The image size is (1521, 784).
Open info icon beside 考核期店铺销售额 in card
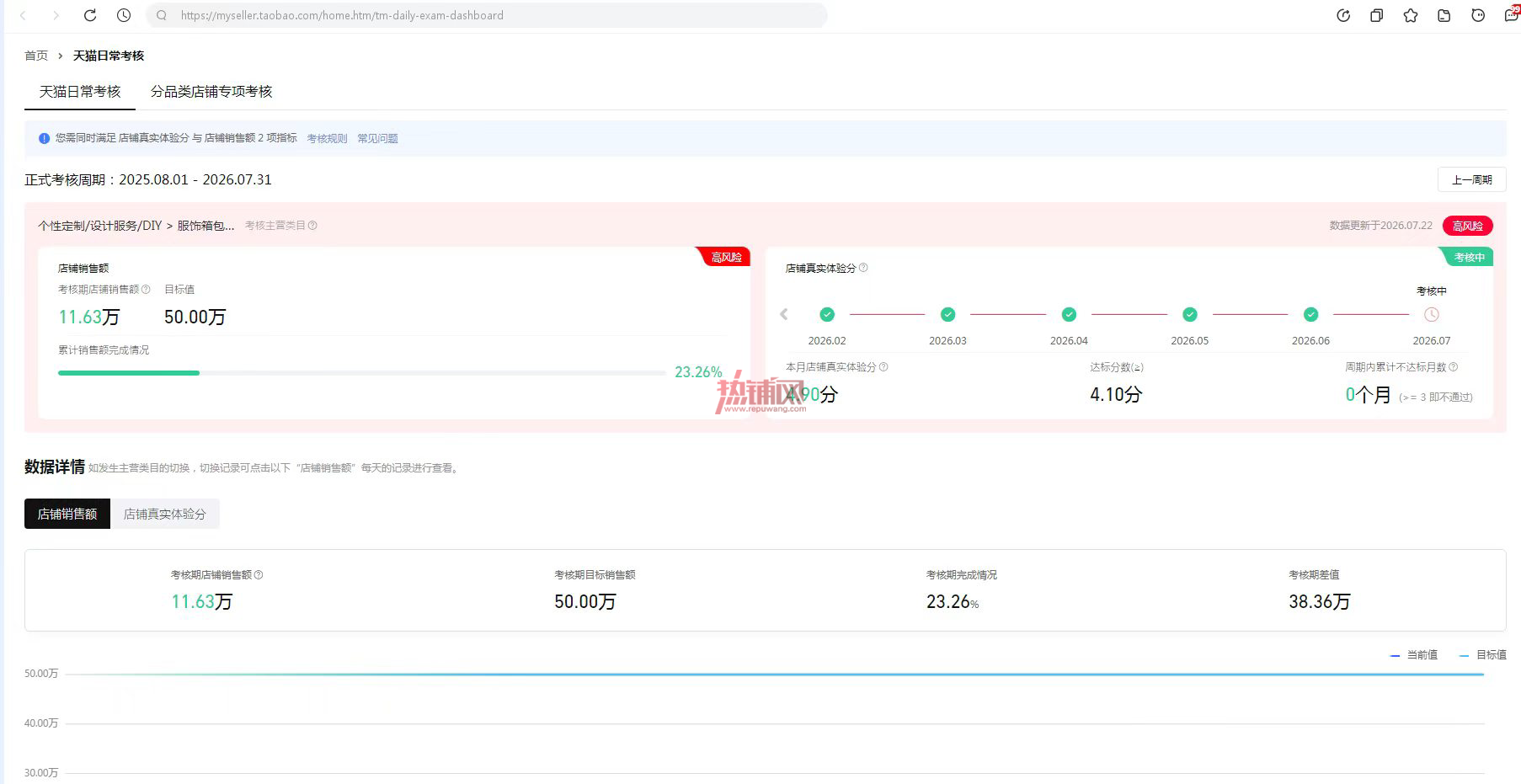coord(146,290)
